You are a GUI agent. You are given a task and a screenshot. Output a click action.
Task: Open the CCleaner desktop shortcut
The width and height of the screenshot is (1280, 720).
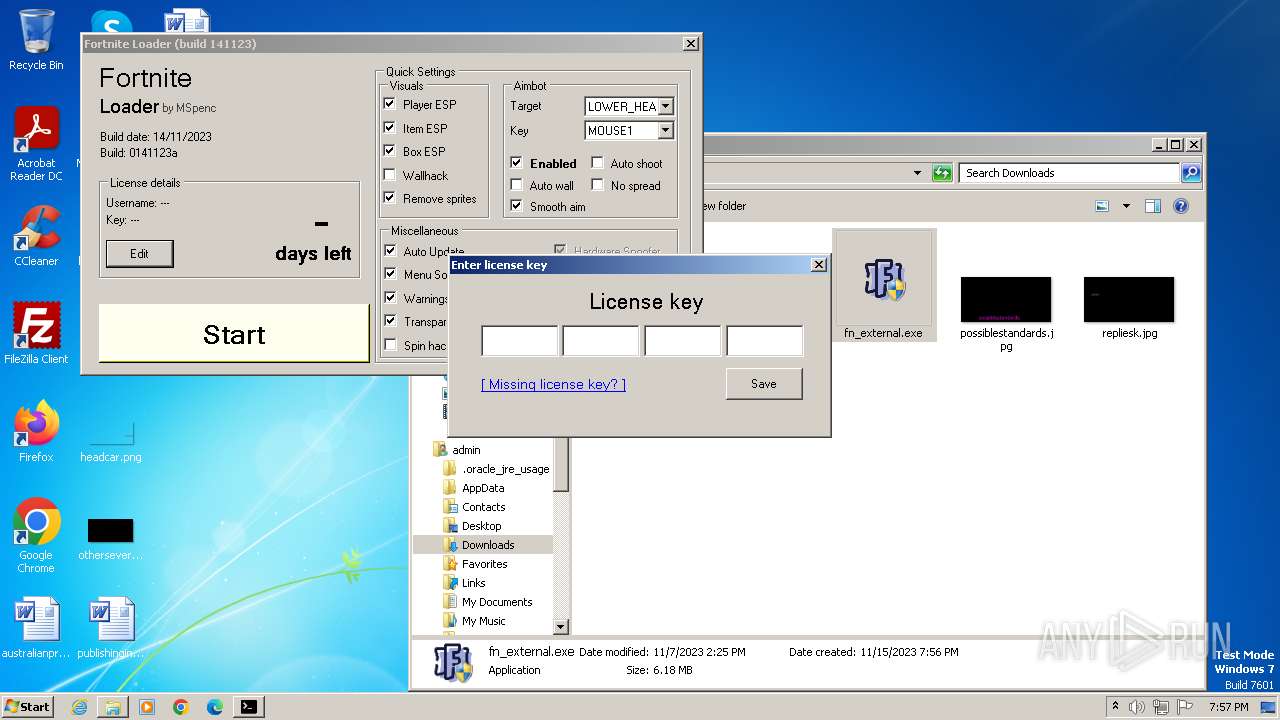[36, 236]
